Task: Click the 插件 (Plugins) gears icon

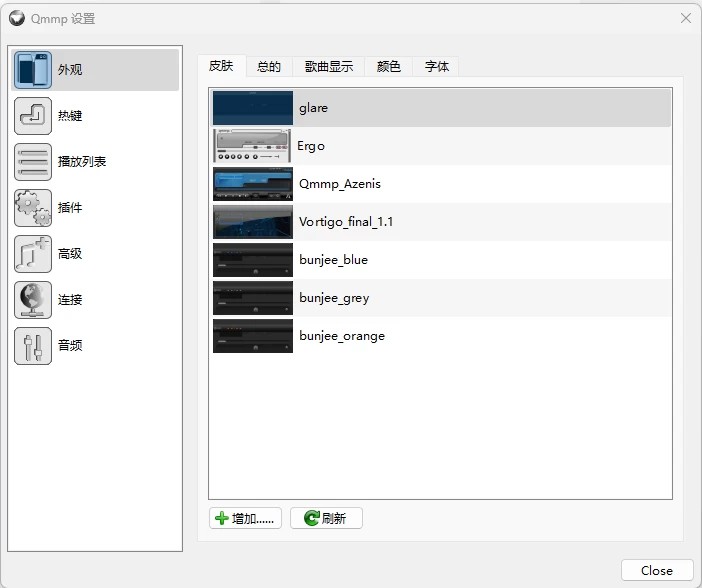Action: tap(33, 208)
